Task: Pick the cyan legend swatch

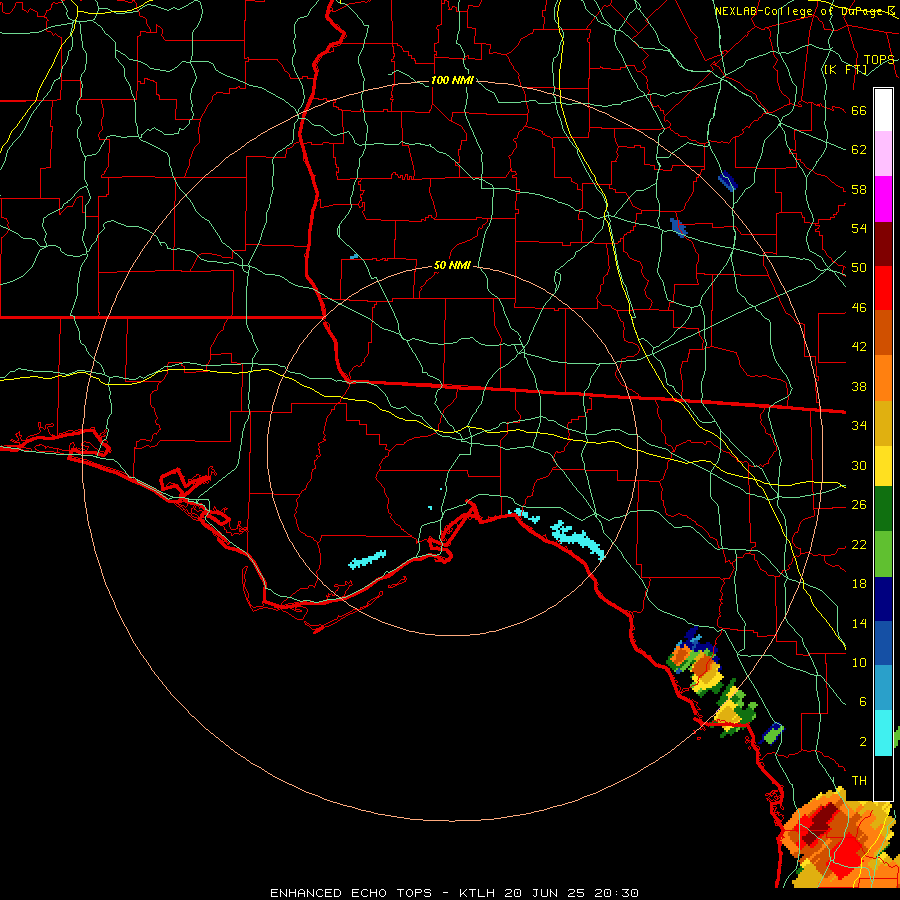Action: pyautogui.click(x=883, y=733)
